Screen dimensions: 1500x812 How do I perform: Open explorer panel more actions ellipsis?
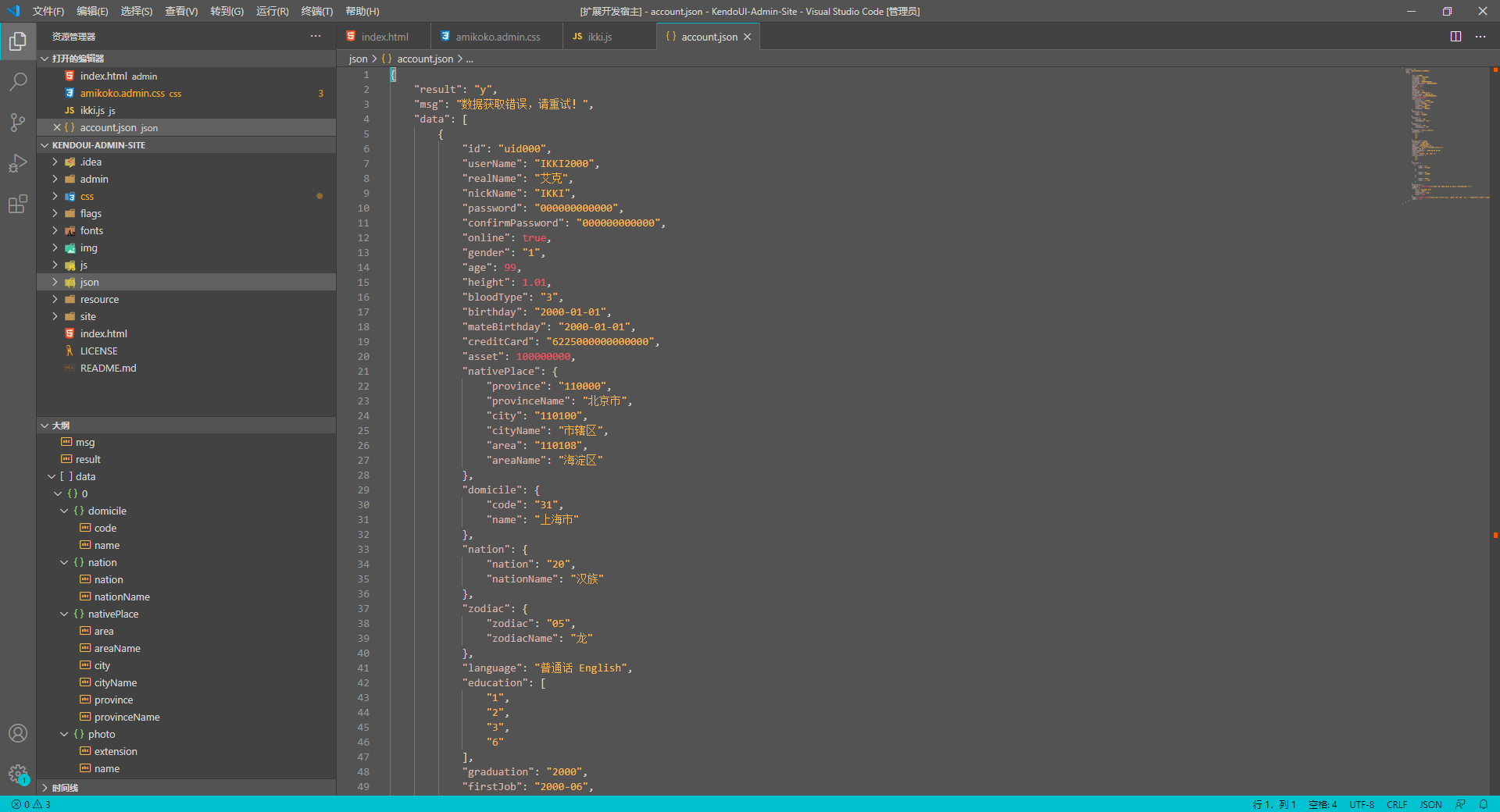point(316,36)
